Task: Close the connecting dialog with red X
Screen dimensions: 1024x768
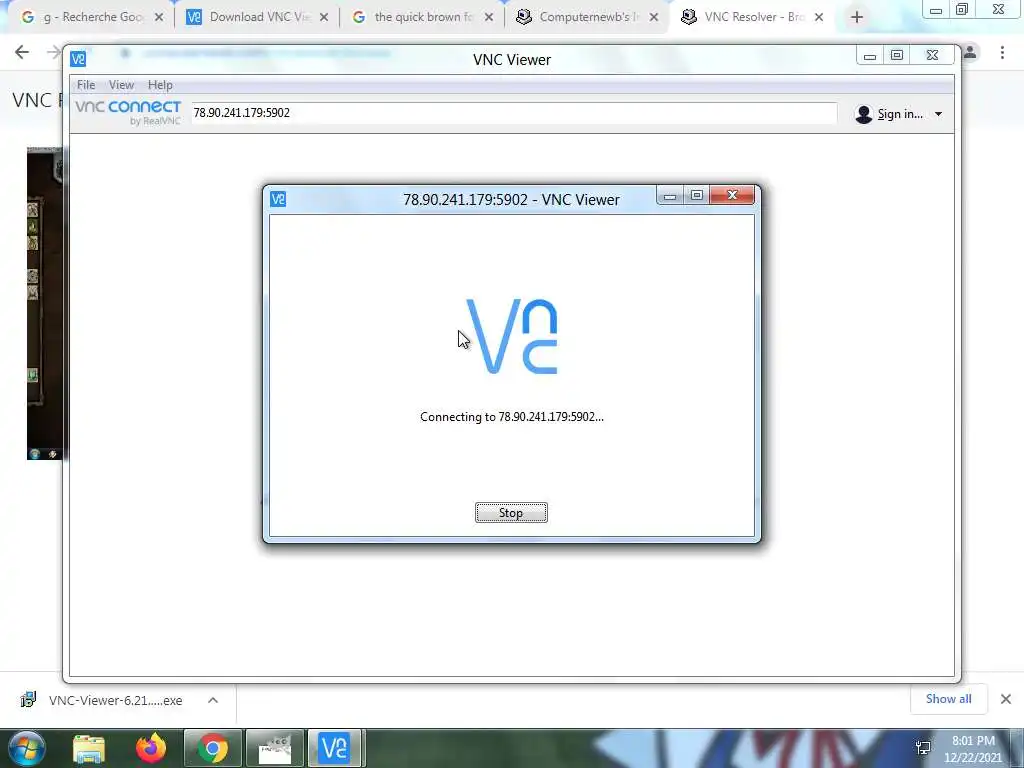Action: tap(732, 195)
